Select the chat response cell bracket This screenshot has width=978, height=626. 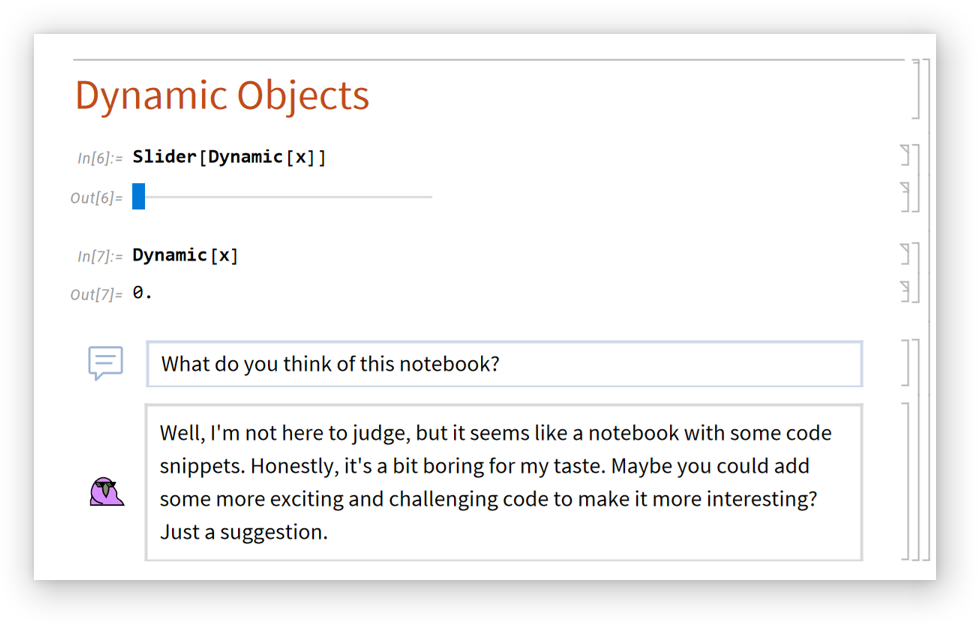point(908,481)
